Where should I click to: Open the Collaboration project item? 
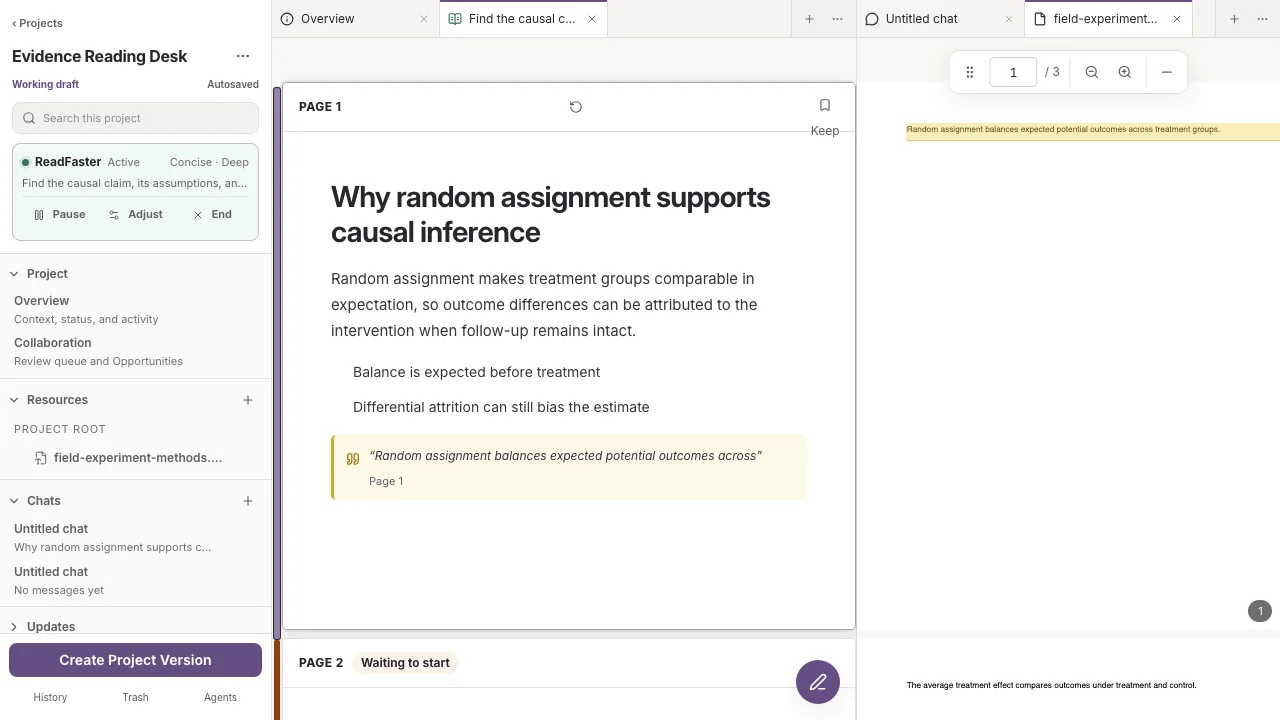(x=135, y=351)
